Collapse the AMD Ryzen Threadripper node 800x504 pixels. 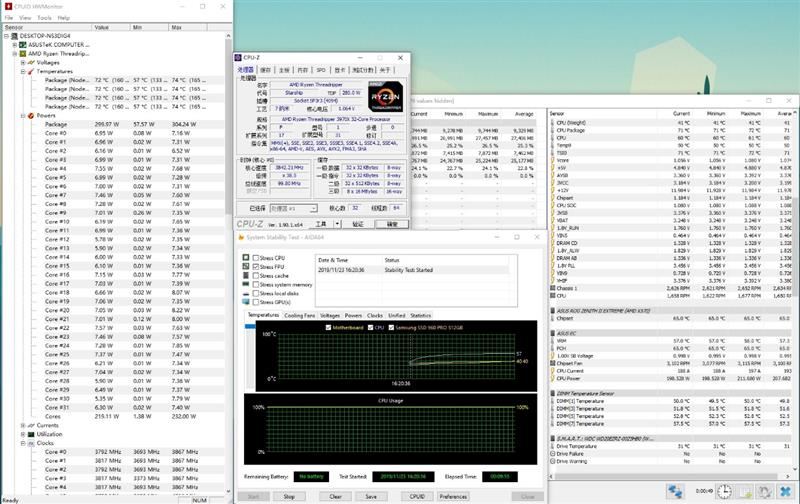tap(15, 54)
